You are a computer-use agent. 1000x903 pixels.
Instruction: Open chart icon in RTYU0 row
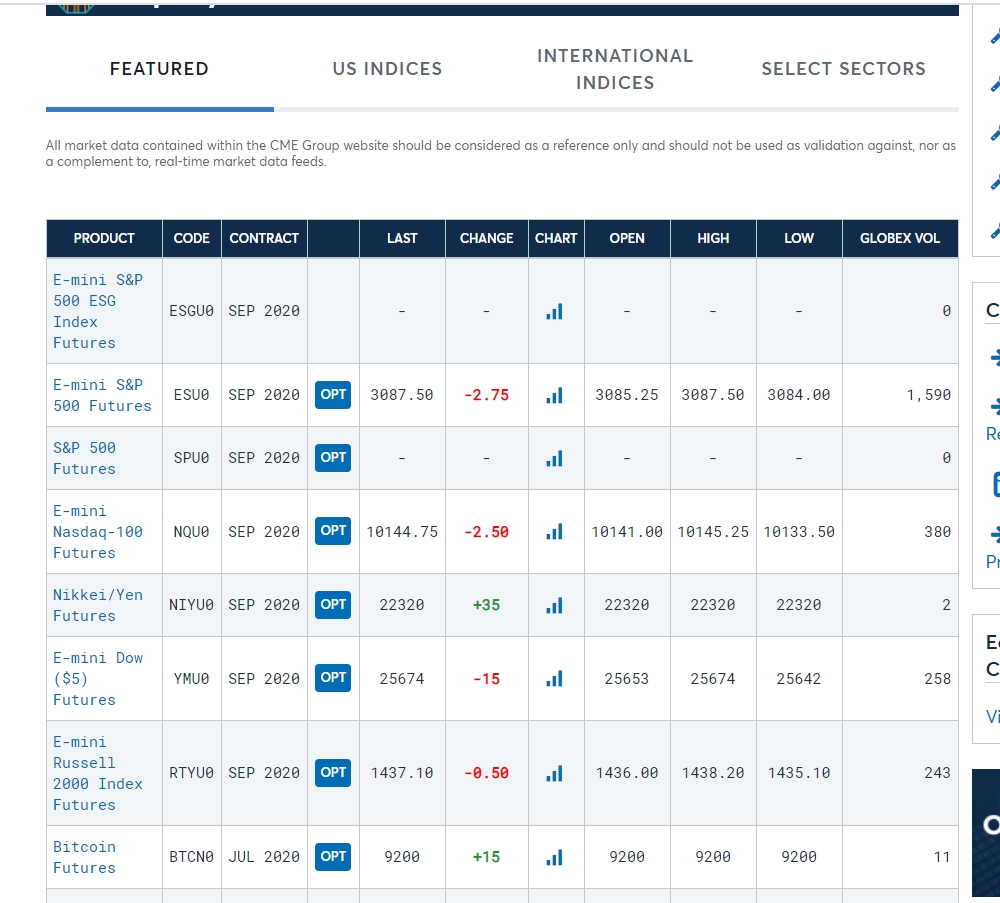coord(554,774)
